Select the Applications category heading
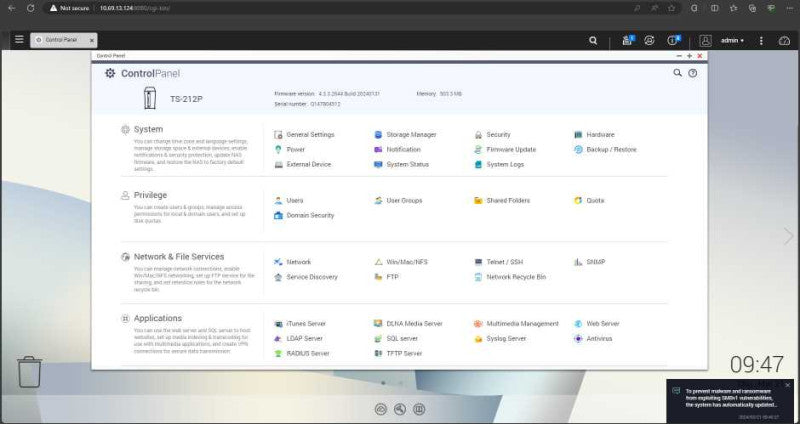The width and height of the screenshot is (800, 424). tap(158, 318)
